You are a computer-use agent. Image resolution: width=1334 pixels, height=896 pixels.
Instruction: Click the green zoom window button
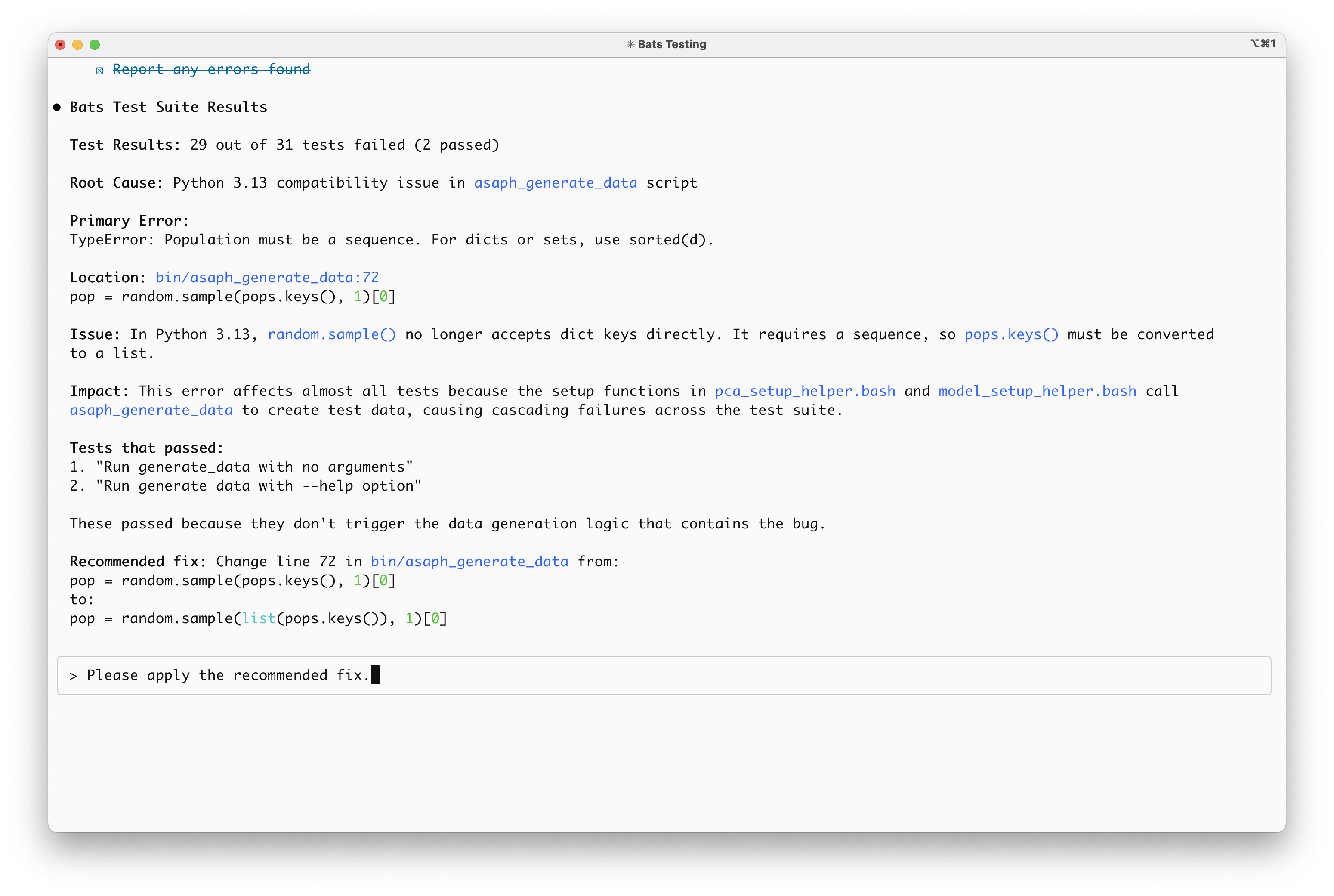click(x=95, y=45)
